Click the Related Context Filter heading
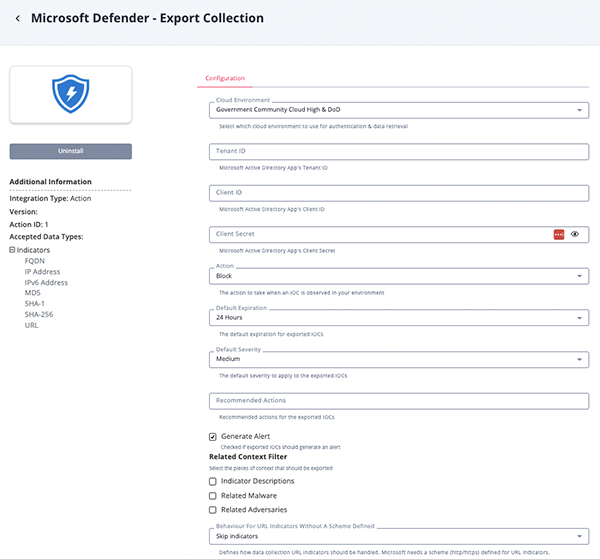This screenshot has width=600, height=560. pos(248,457)
